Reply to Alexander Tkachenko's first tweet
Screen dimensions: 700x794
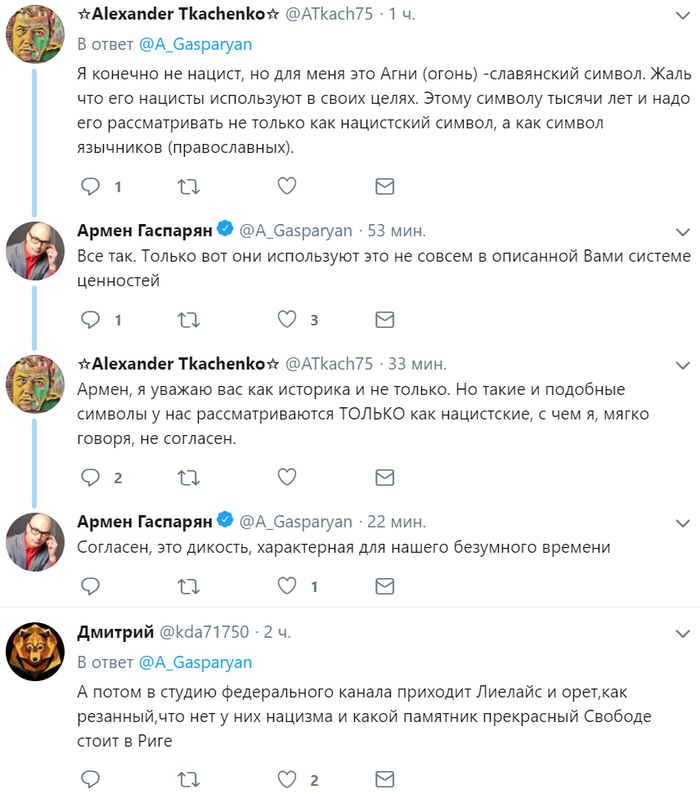91,187
